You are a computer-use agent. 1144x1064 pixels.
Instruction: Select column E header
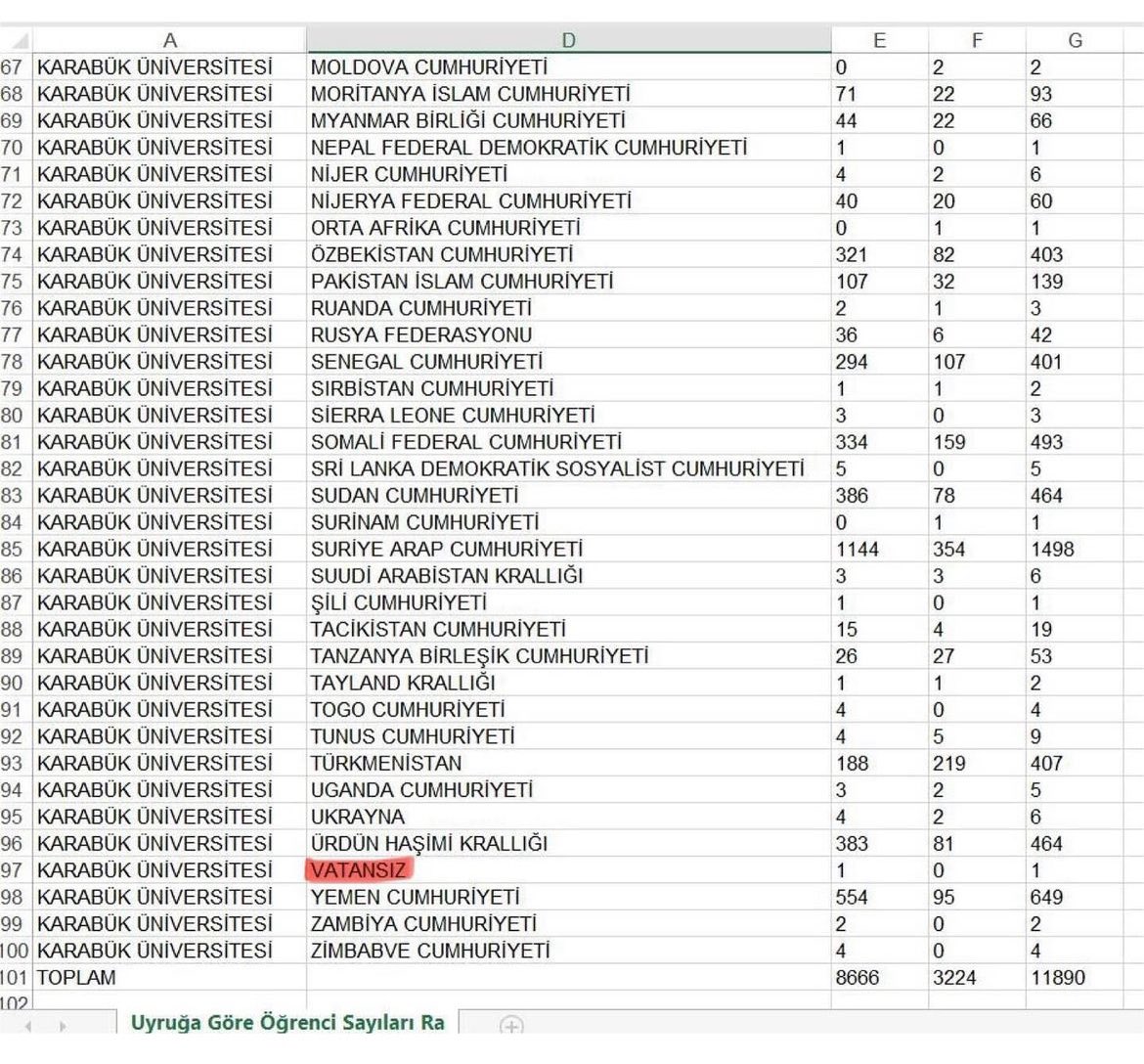point(880,40)
